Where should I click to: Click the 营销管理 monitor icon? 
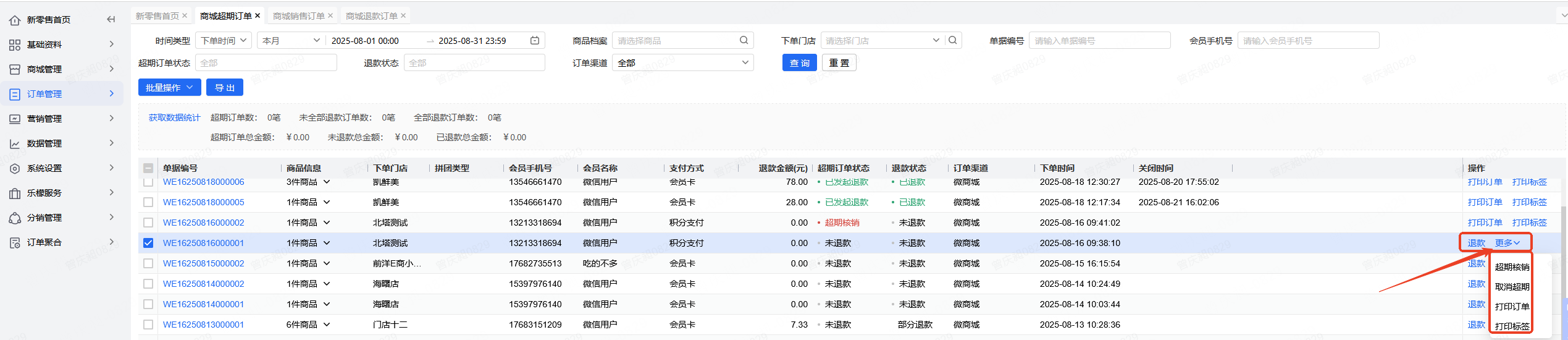coord(15,119)
